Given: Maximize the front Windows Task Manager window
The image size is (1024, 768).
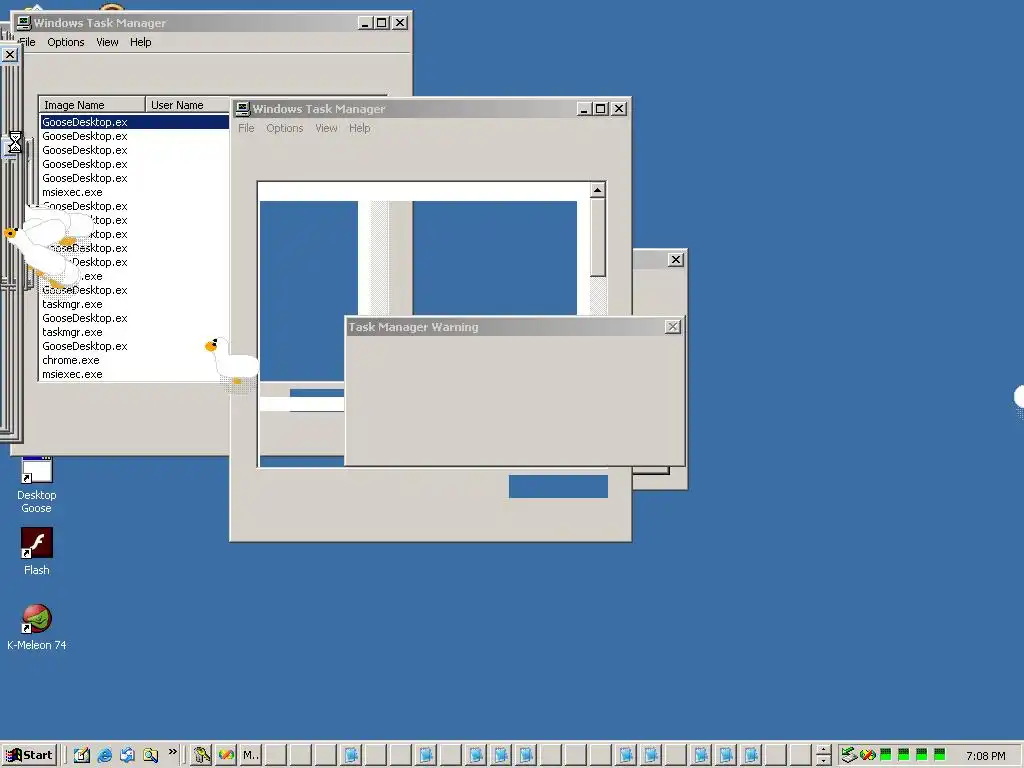Looking at the screenshot, I should click(x=601, y=108).
